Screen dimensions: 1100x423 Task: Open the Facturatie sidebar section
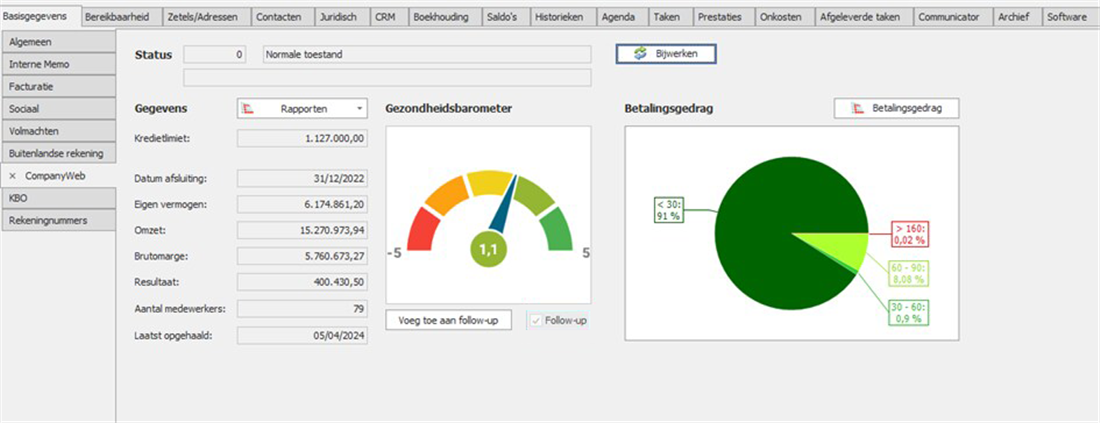coord(56,86)
